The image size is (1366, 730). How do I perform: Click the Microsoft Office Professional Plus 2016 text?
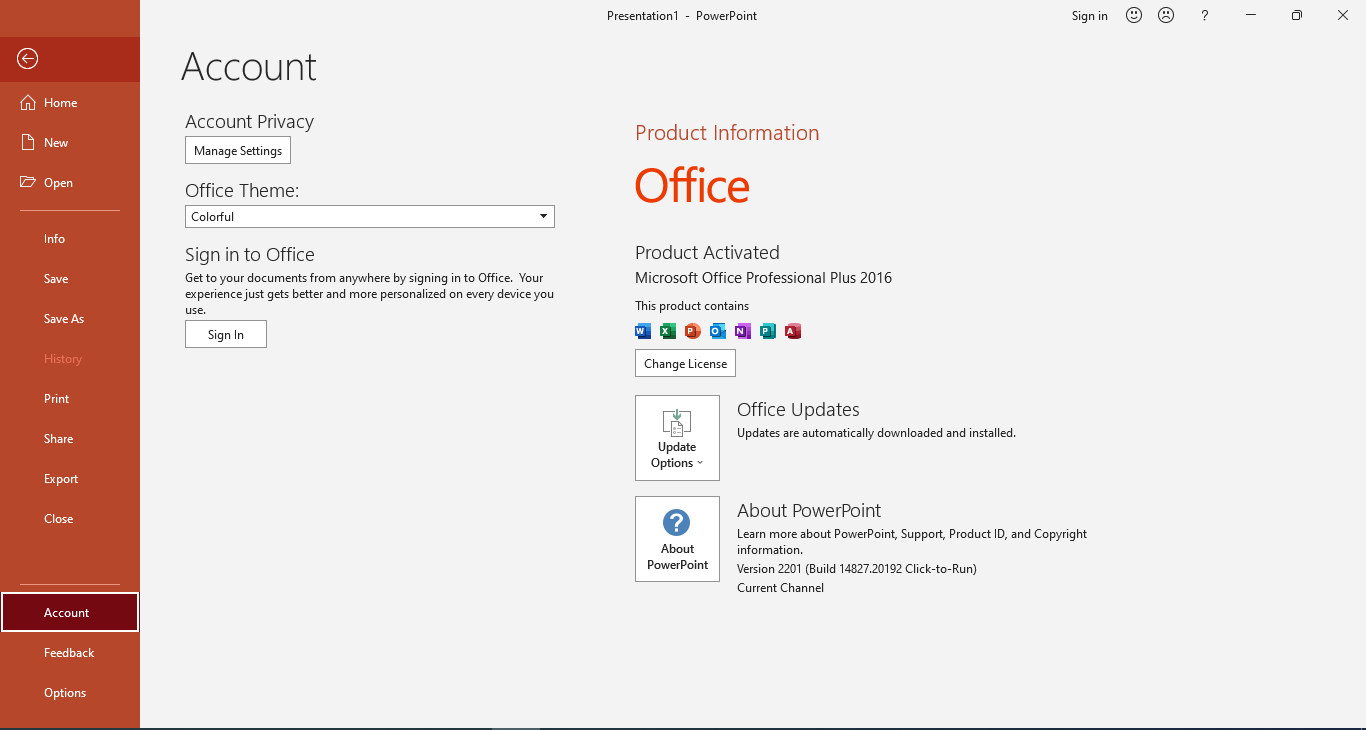pyautogui.click(x=763, y=278)
